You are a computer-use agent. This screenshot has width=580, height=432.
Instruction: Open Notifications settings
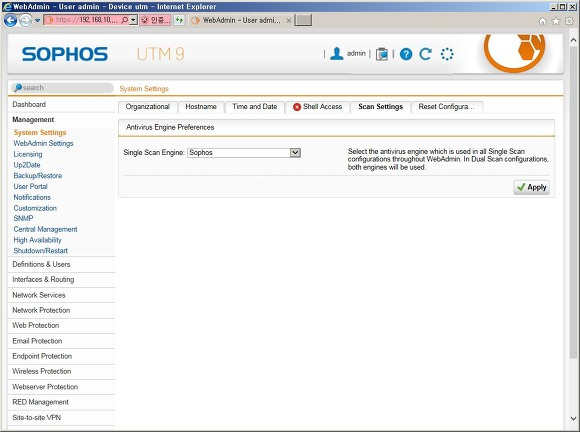32,197
